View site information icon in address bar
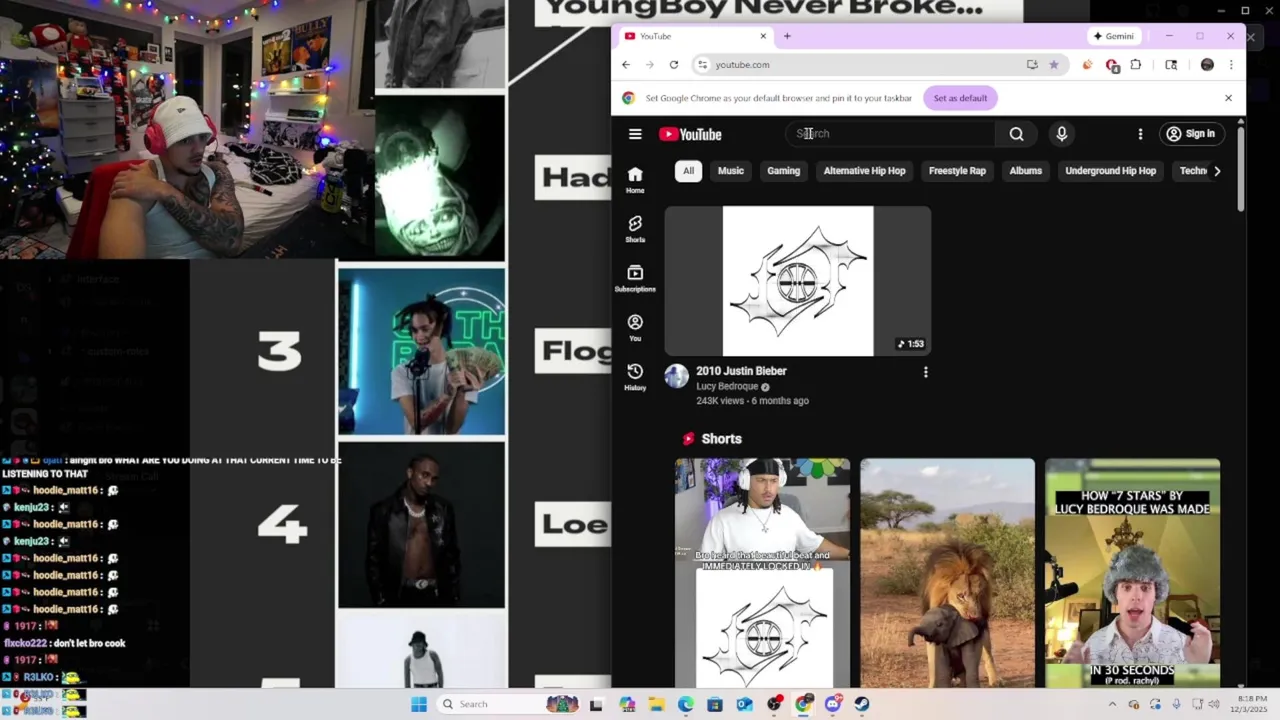 click(x=703, y=65)
